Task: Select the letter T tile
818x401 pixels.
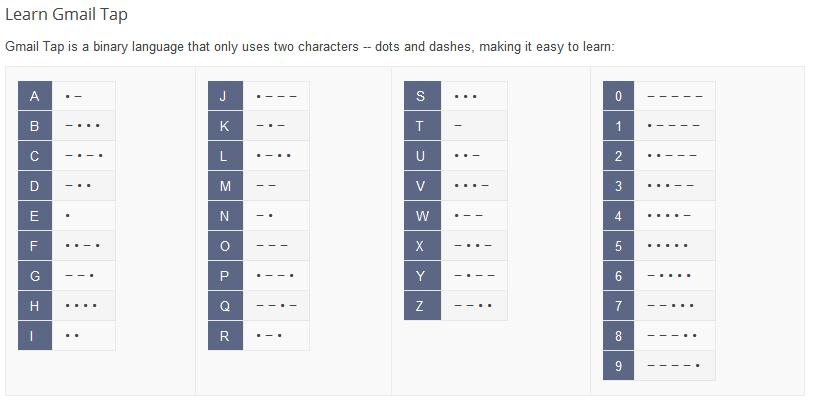Action: pyautogui.click(x=422, y=126)
